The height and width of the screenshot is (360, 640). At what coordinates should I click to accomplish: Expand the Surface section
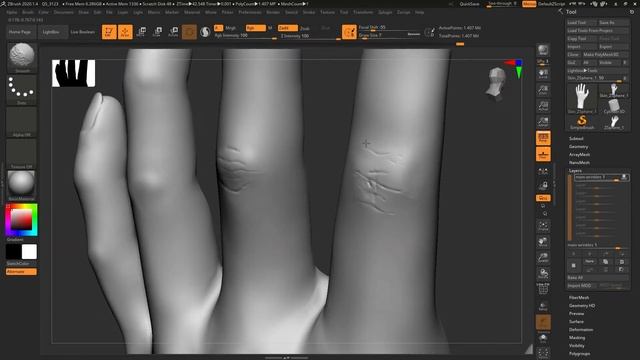[x=576, y=322]
